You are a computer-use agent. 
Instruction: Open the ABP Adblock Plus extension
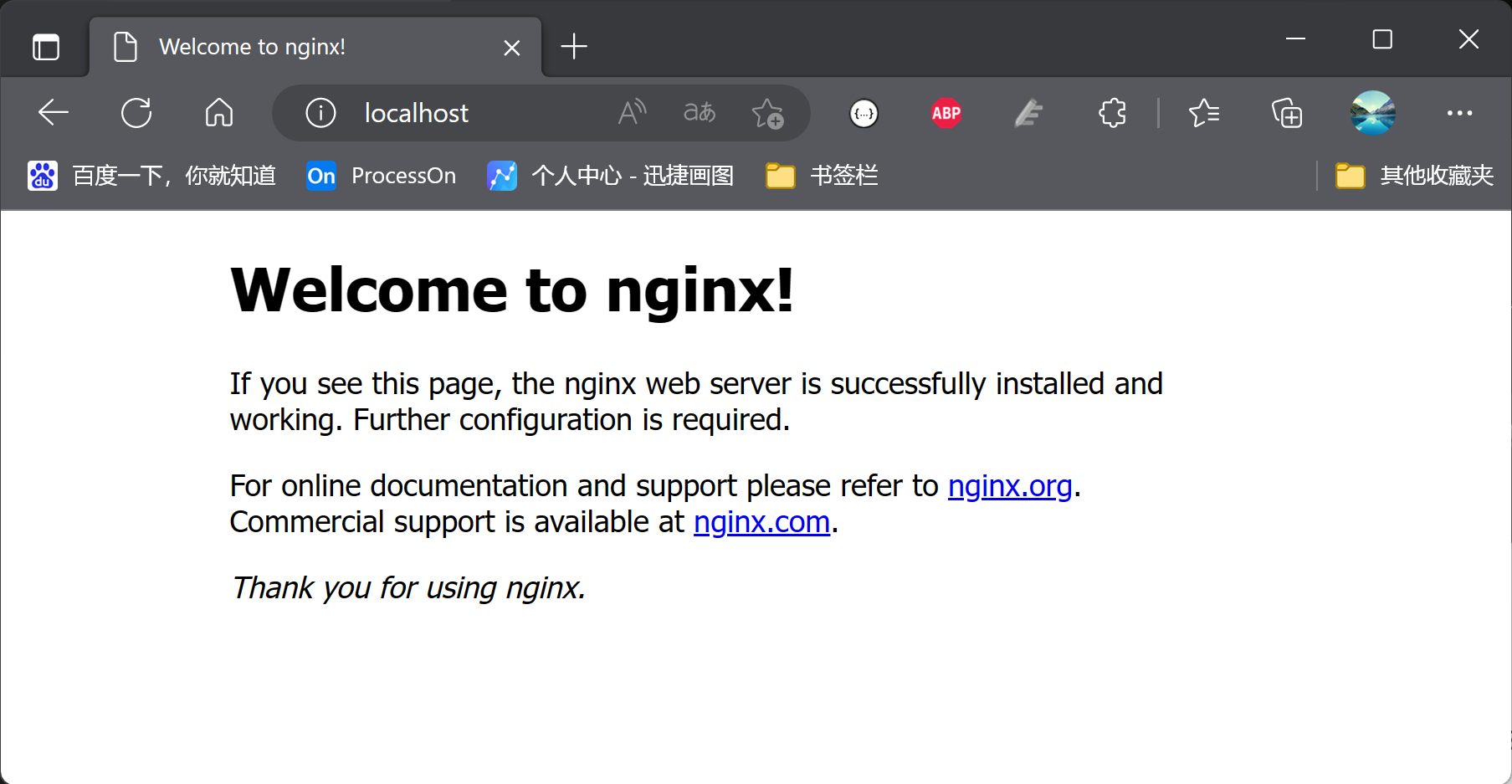point(946,113)
